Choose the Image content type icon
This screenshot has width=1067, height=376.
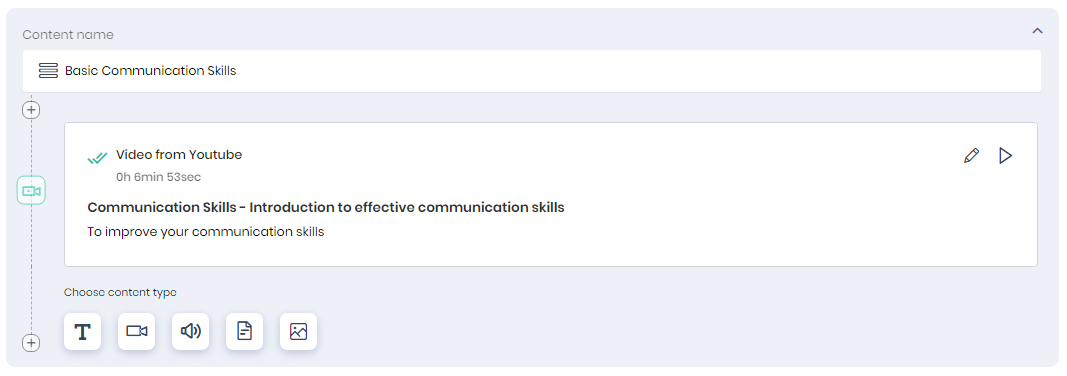tap(299, 332)
